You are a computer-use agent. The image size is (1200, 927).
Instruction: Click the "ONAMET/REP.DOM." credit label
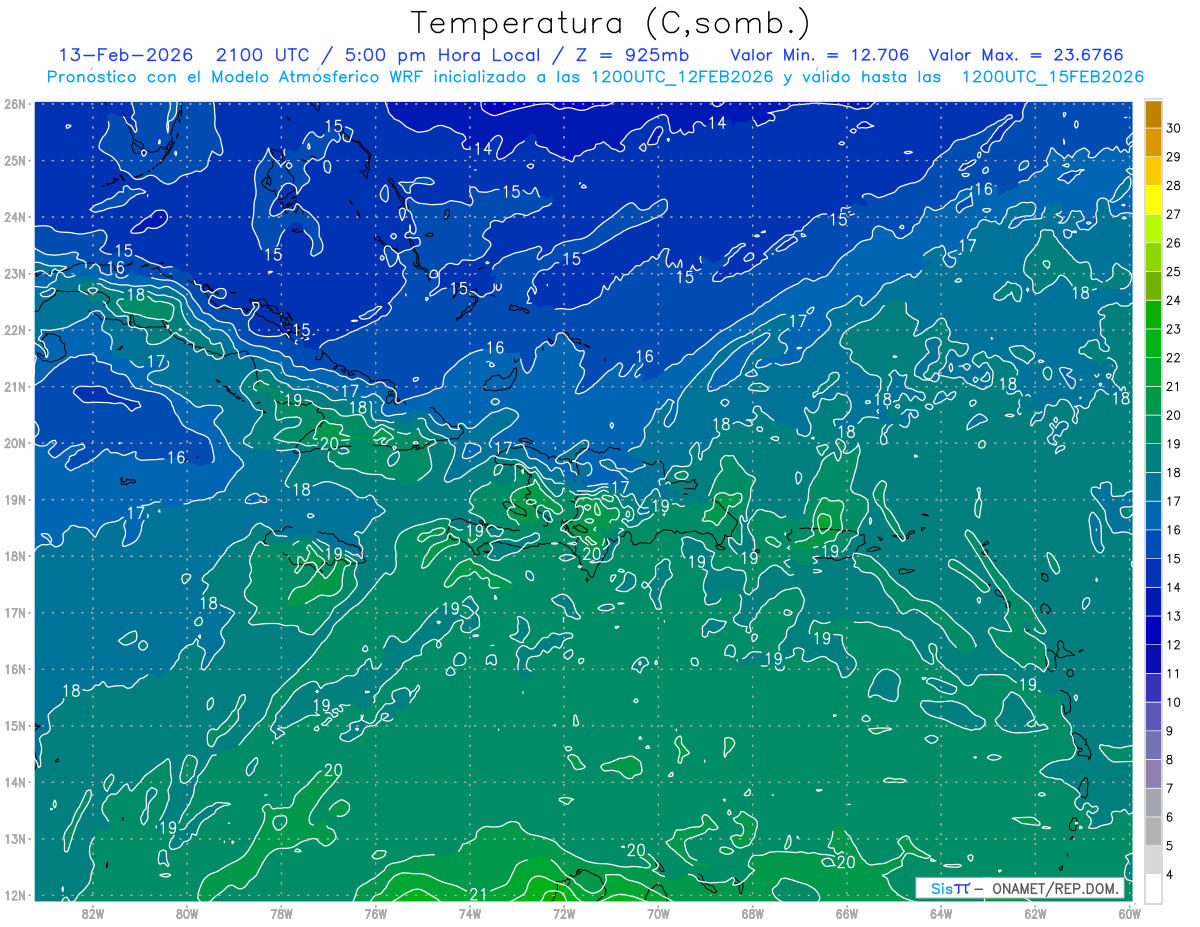pos(1055,888)
